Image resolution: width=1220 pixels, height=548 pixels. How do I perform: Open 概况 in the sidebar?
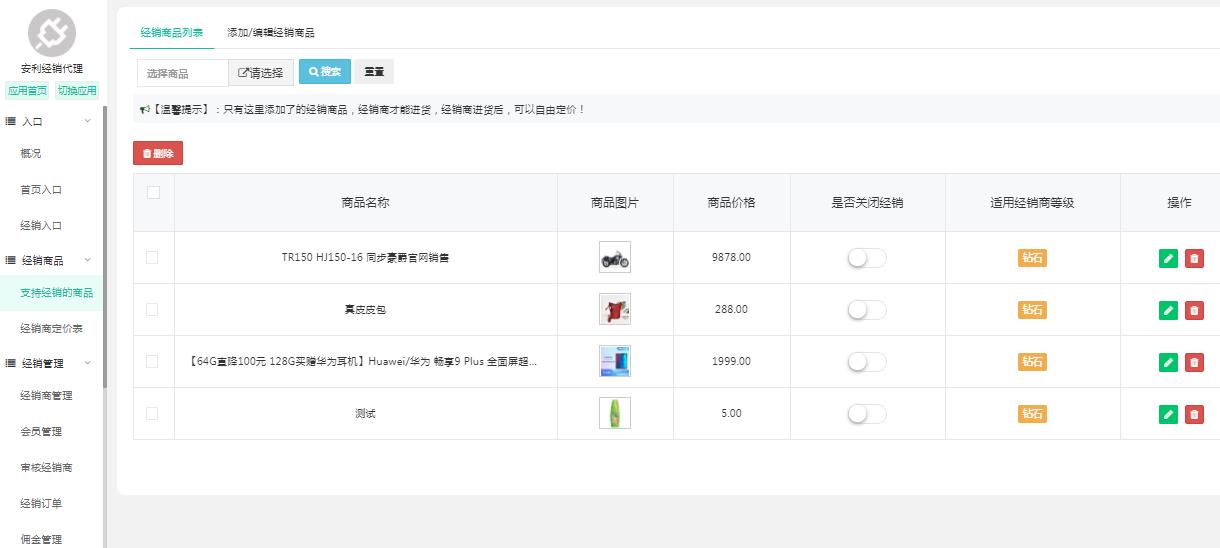click(31, 154)
